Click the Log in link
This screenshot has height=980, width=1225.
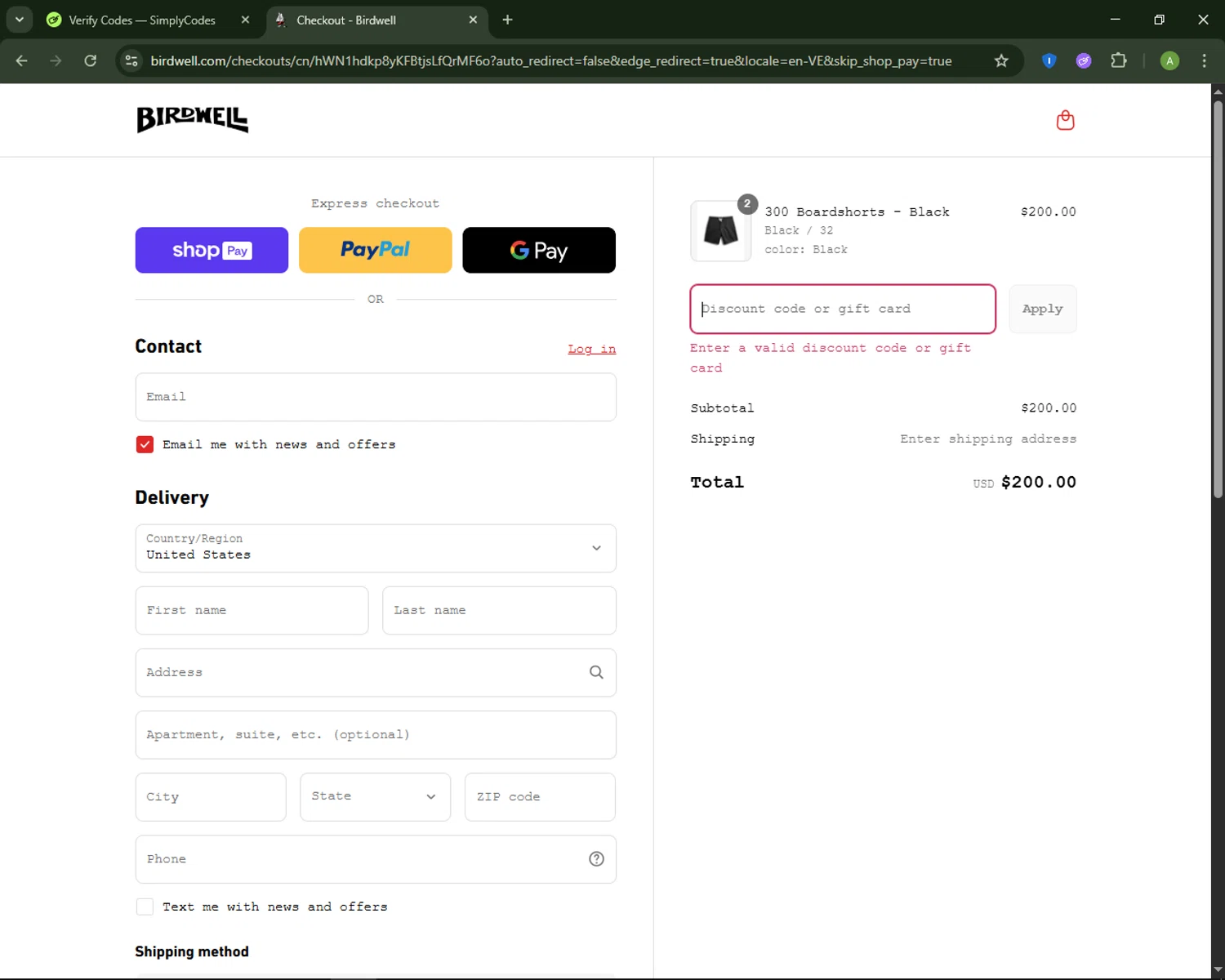pyautogui.click(x=592, y=349)
